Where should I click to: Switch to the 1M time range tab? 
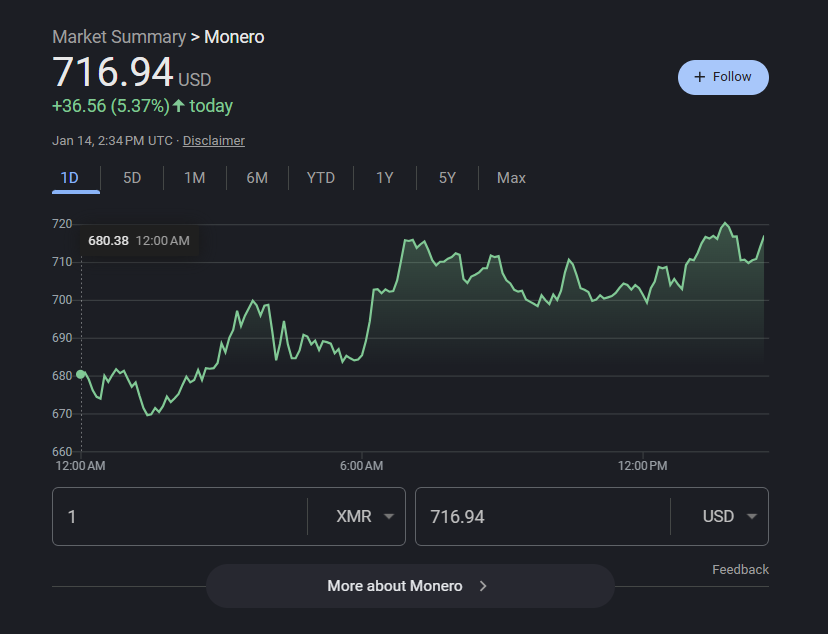point(194,178)
